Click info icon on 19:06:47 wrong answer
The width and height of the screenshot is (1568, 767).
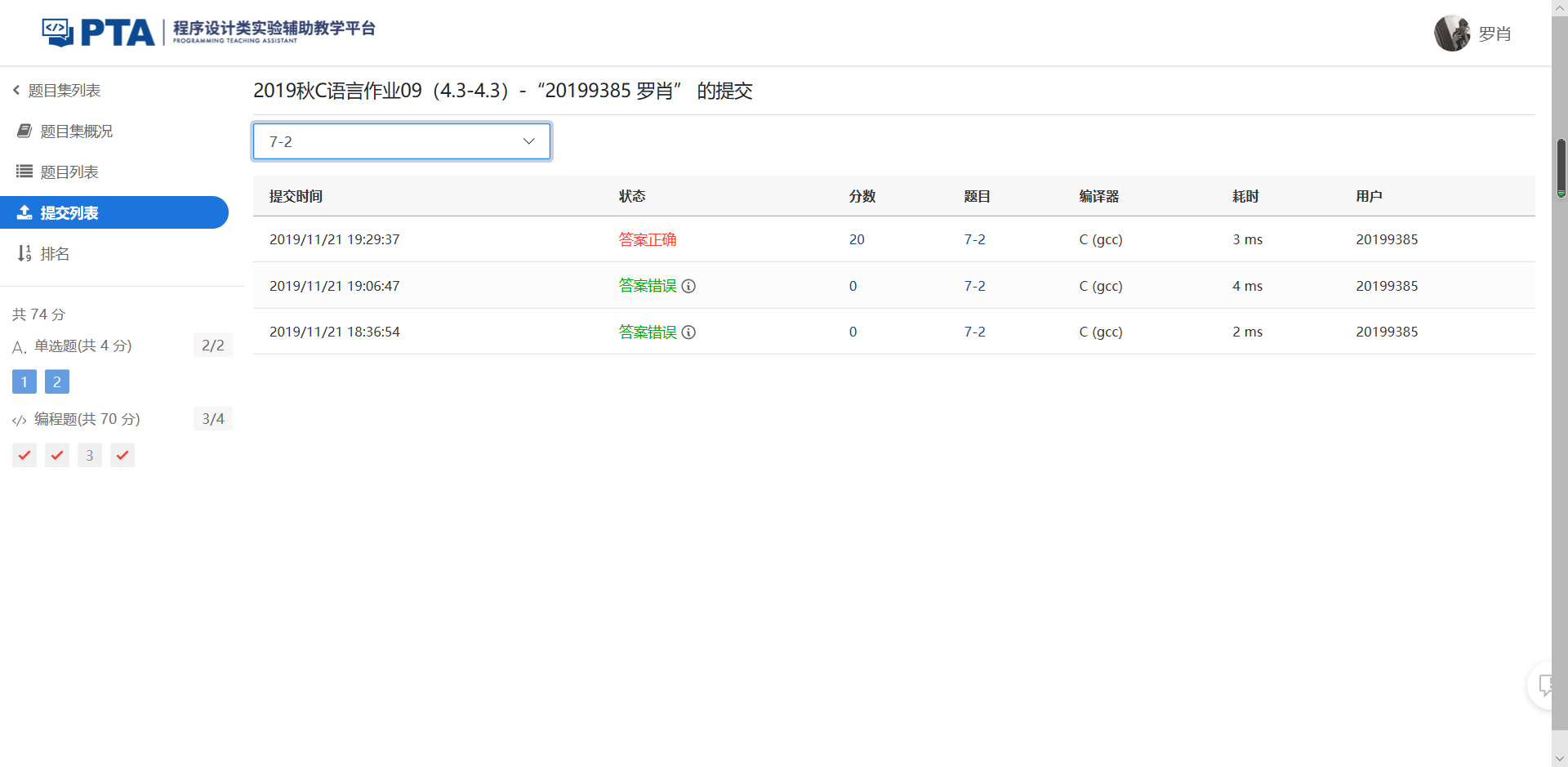pos(688,286)
